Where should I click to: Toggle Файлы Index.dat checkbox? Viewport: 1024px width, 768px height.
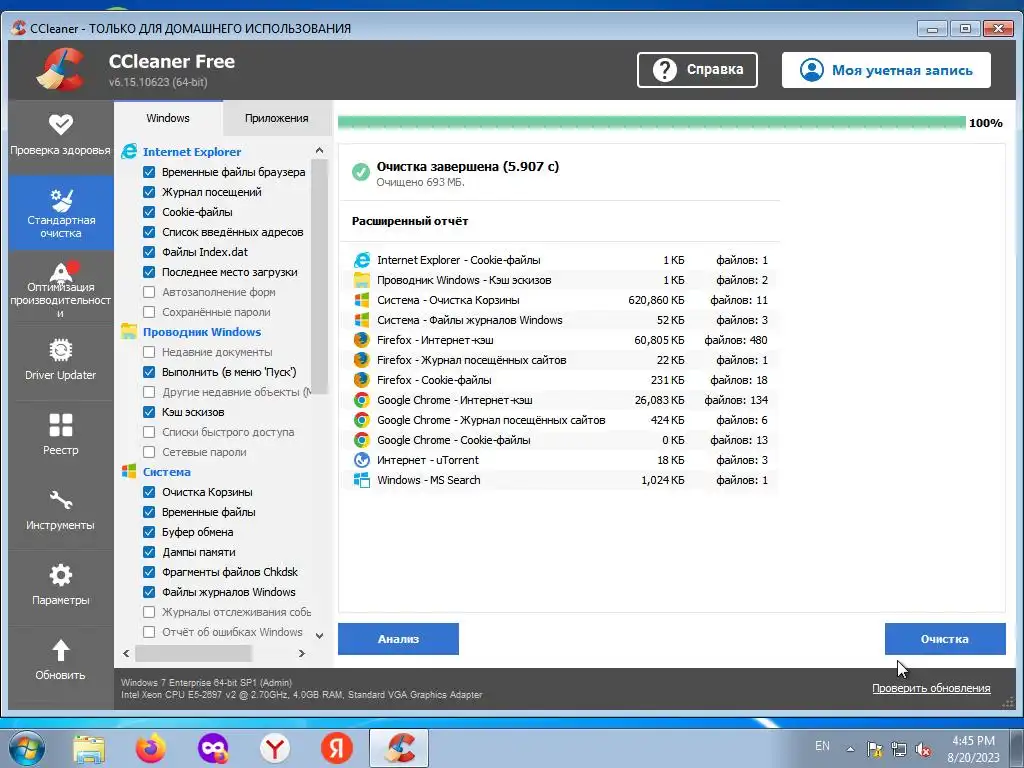click(149, 252)
